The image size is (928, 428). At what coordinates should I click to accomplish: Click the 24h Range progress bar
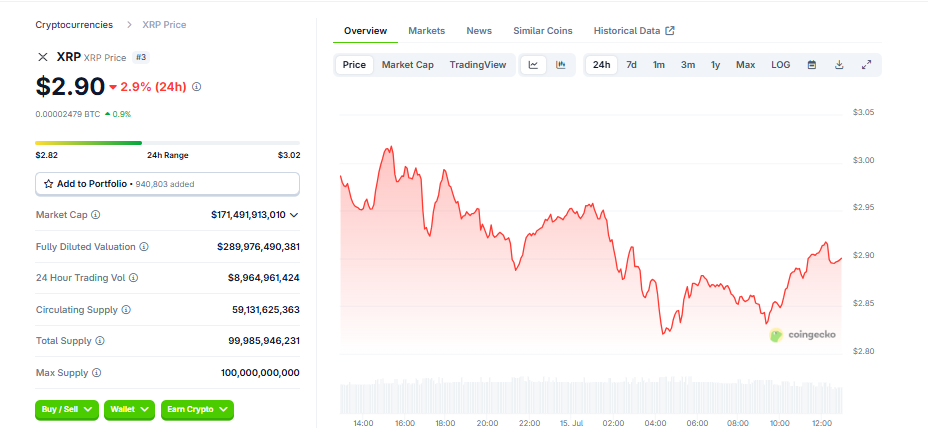point(167,143)
